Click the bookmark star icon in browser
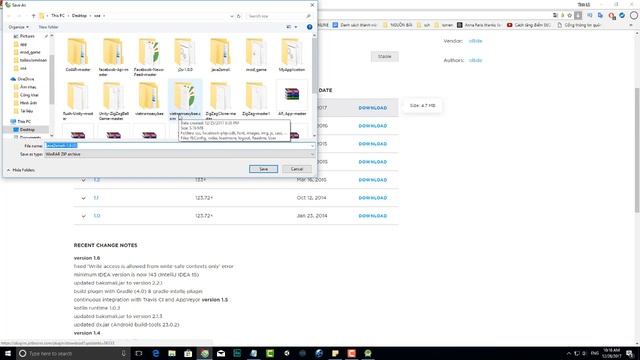Image resolution: width=640 pixels, height=360 pixels. click(569, 16)
